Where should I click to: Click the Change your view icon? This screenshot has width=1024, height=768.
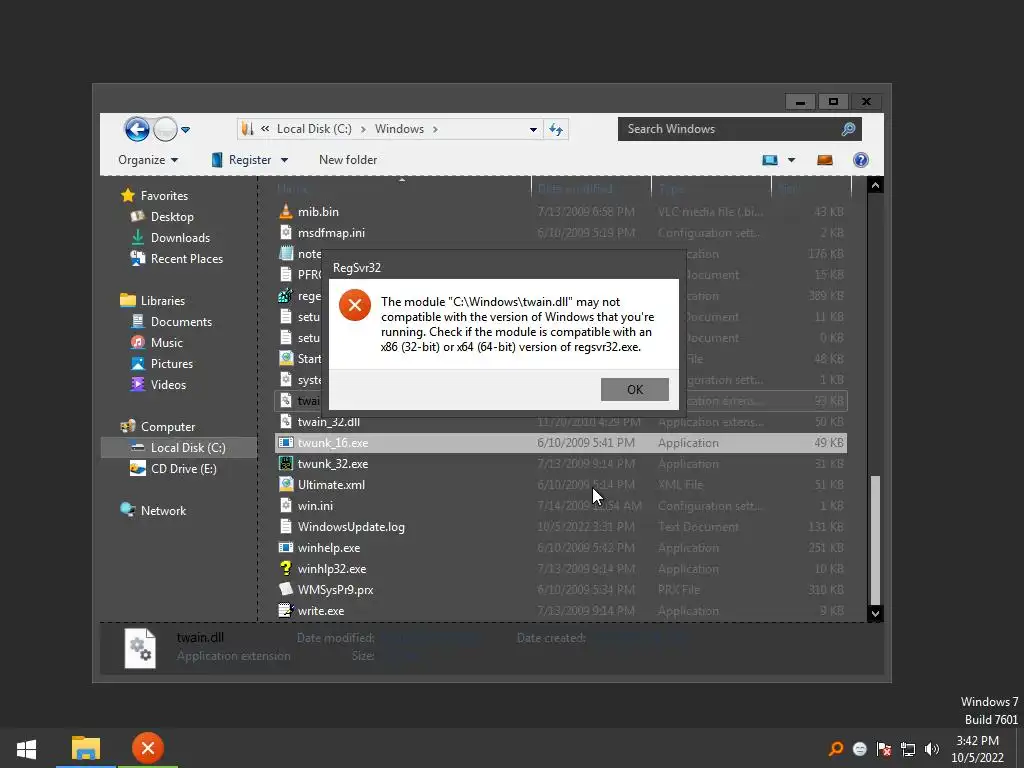[x=770, y=160]
